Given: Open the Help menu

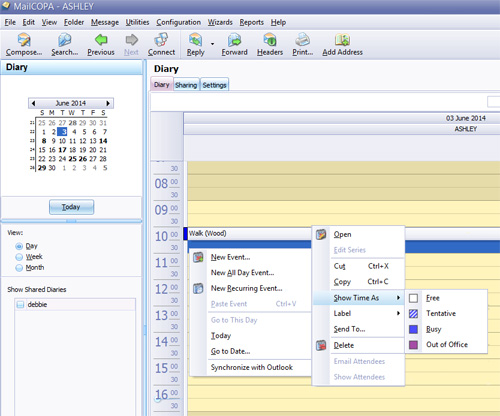Looking at the screenshot, I should click(x=278, y=22).
